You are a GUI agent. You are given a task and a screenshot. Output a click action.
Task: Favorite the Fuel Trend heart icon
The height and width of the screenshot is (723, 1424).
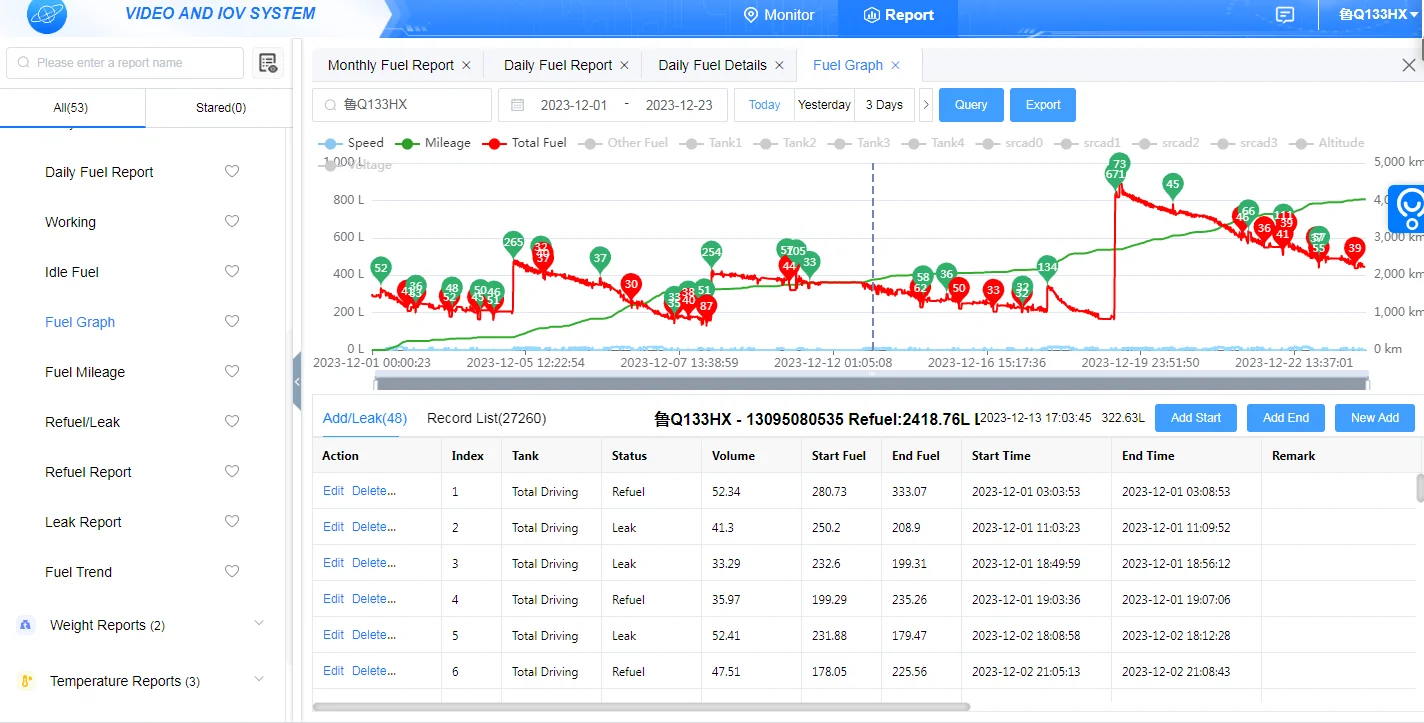[232, 572]
